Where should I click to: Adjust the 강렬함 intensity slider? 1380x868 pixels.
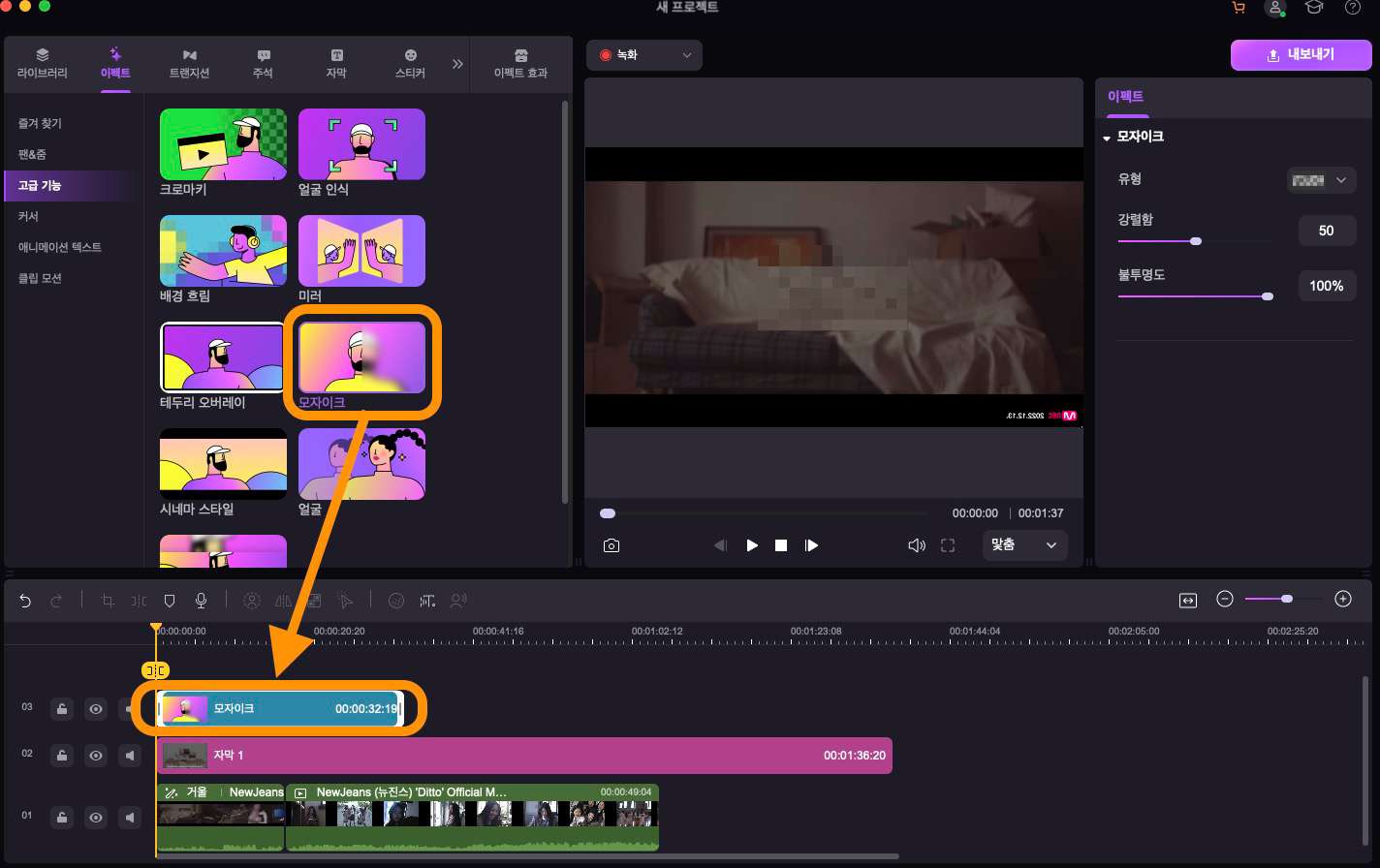click(x=1194, y=241)
